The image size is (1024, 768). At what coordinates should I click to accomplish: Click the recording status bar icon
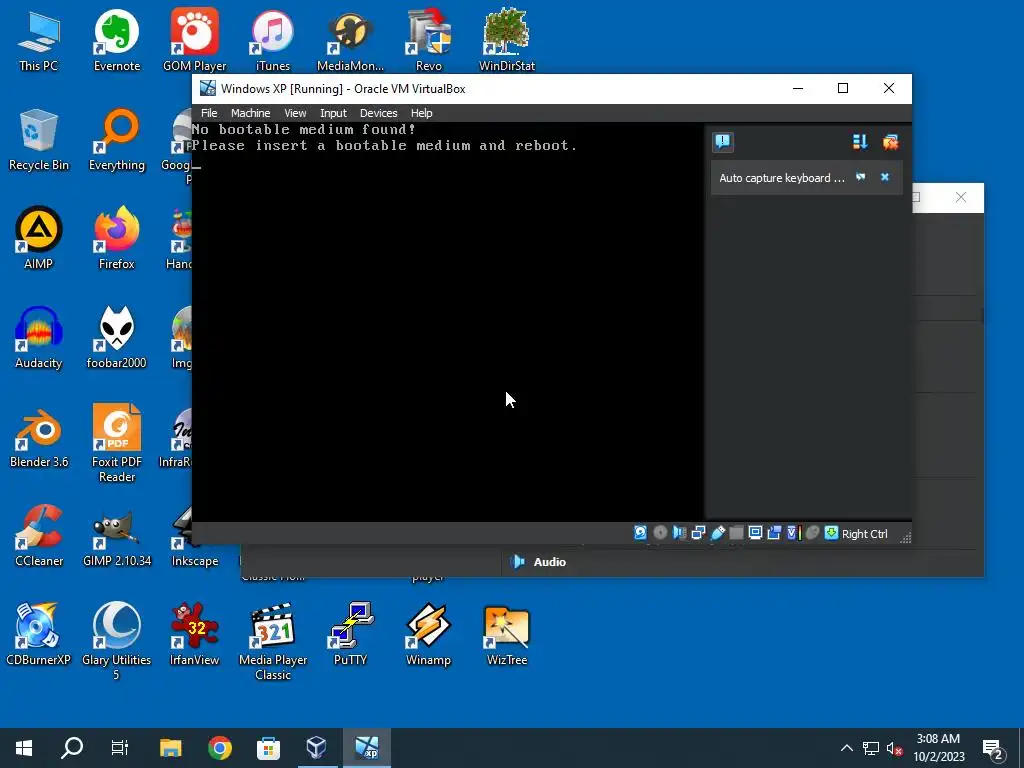(x=775, y=533)
